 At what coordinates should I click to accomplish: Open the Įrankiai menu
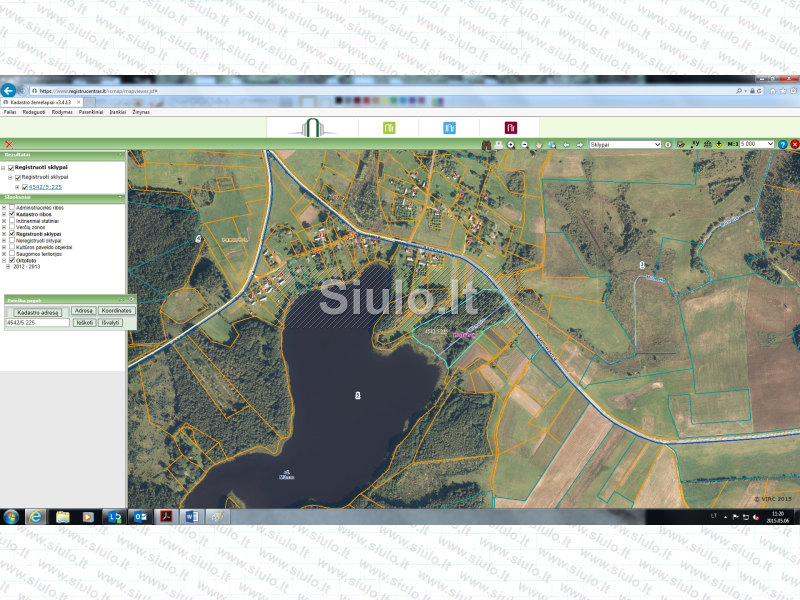117,112
